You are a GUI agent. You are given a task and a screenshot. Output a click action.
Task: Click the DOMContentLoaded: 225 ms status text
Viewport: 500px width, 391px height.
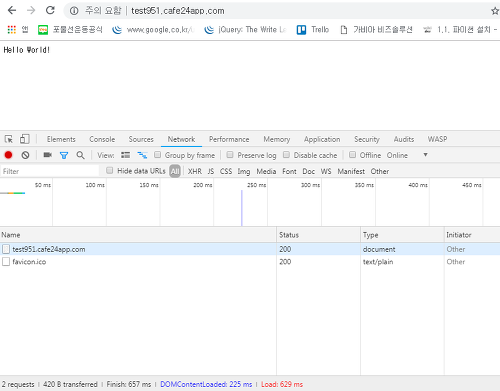(x=206, y=384)
